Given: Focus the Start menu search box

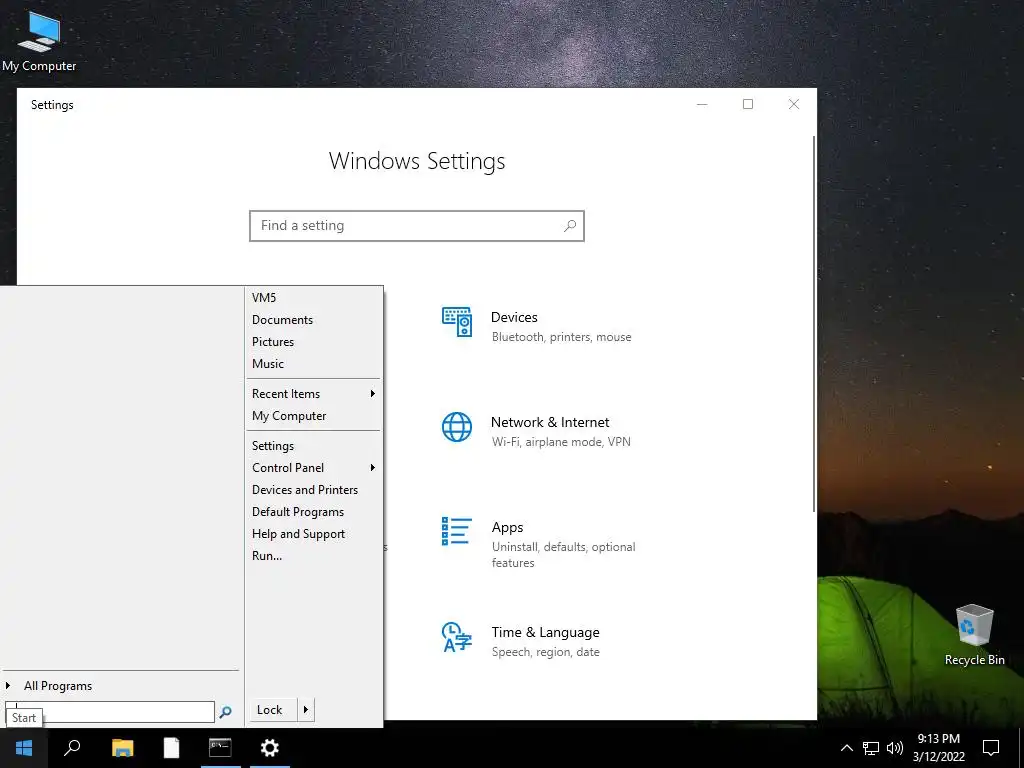Looking at the screenshot, I should [110, 712].
